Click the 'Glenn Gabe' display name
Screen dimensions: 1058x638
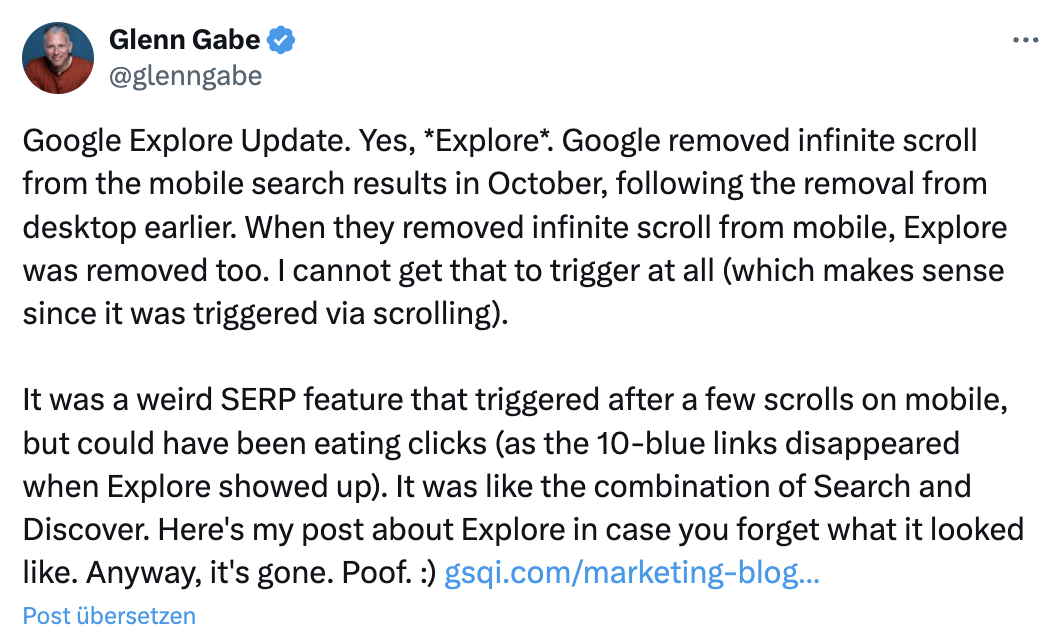[x=186, y=40]
